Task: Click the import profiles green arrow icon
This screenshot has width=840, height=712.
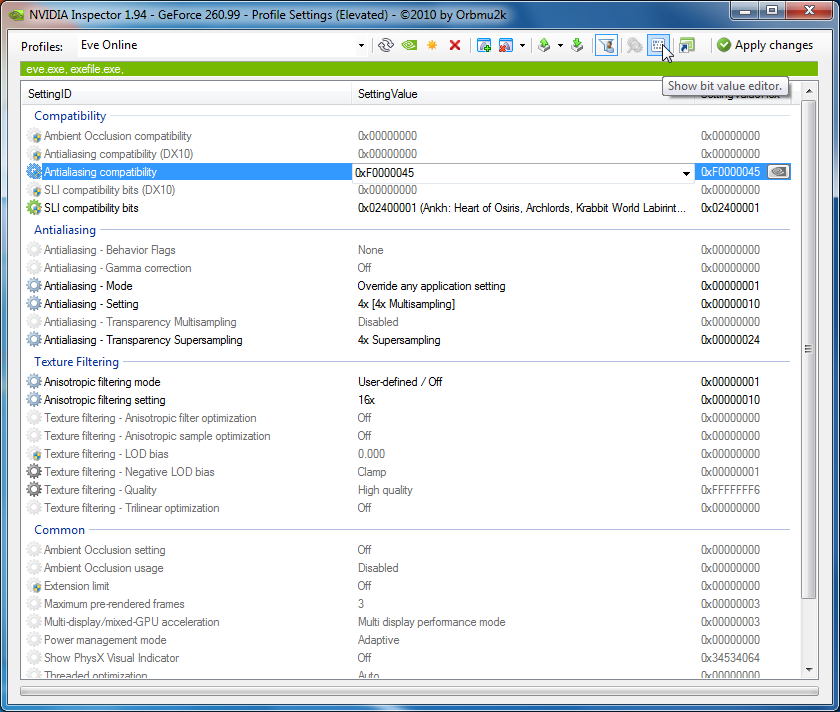Action: click(577, 45)
